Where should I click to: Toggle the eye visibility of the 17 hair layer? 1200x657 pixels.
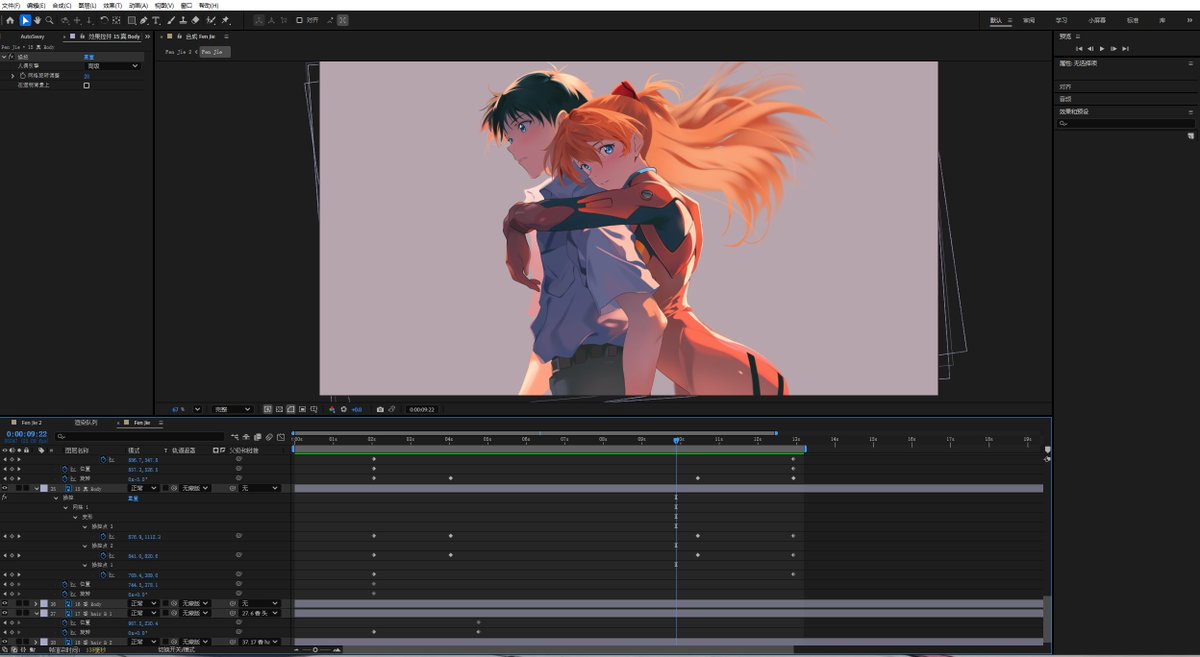coord(5,613)
